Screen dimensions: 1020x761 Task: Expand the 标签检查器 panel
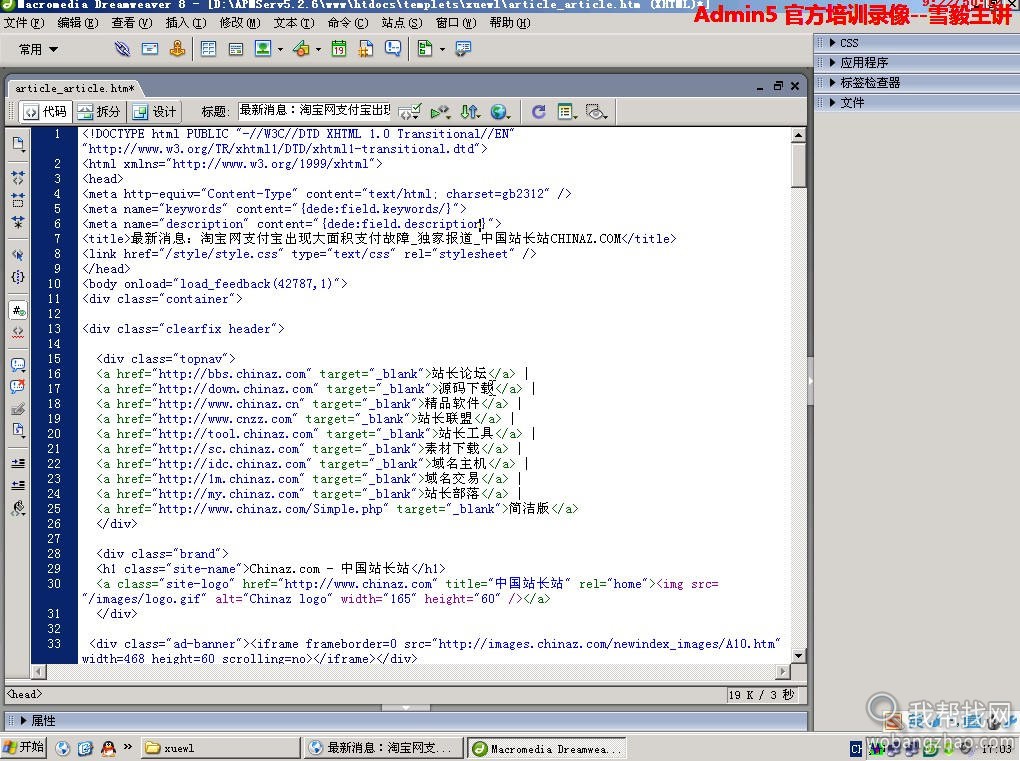(833, 83)
